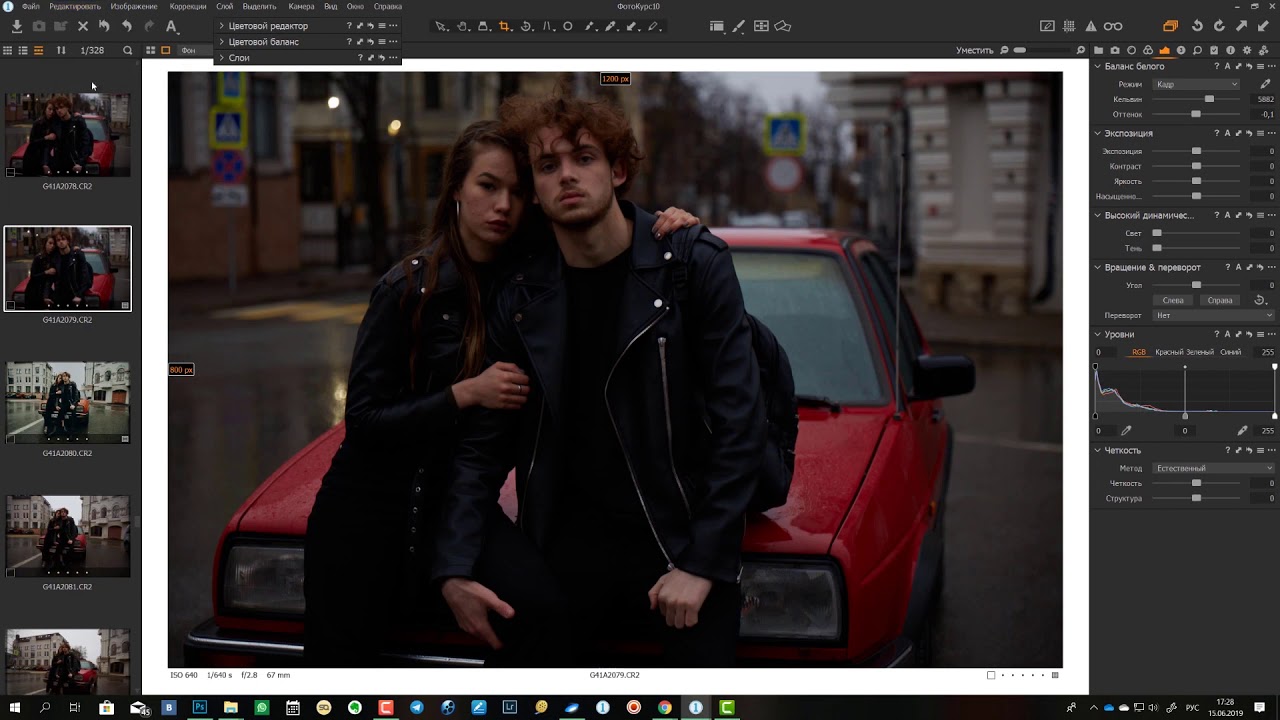Click the Слева rotate button
The image size is (1280, 720).
tap(1173, 300)
